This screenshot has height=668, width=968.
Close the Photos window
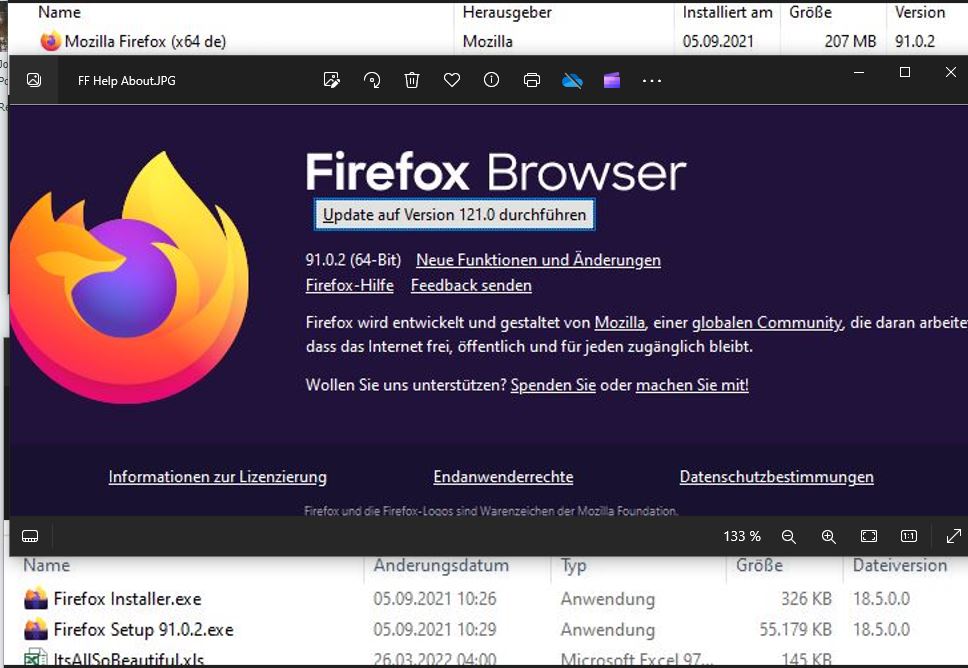click(951, 72)
